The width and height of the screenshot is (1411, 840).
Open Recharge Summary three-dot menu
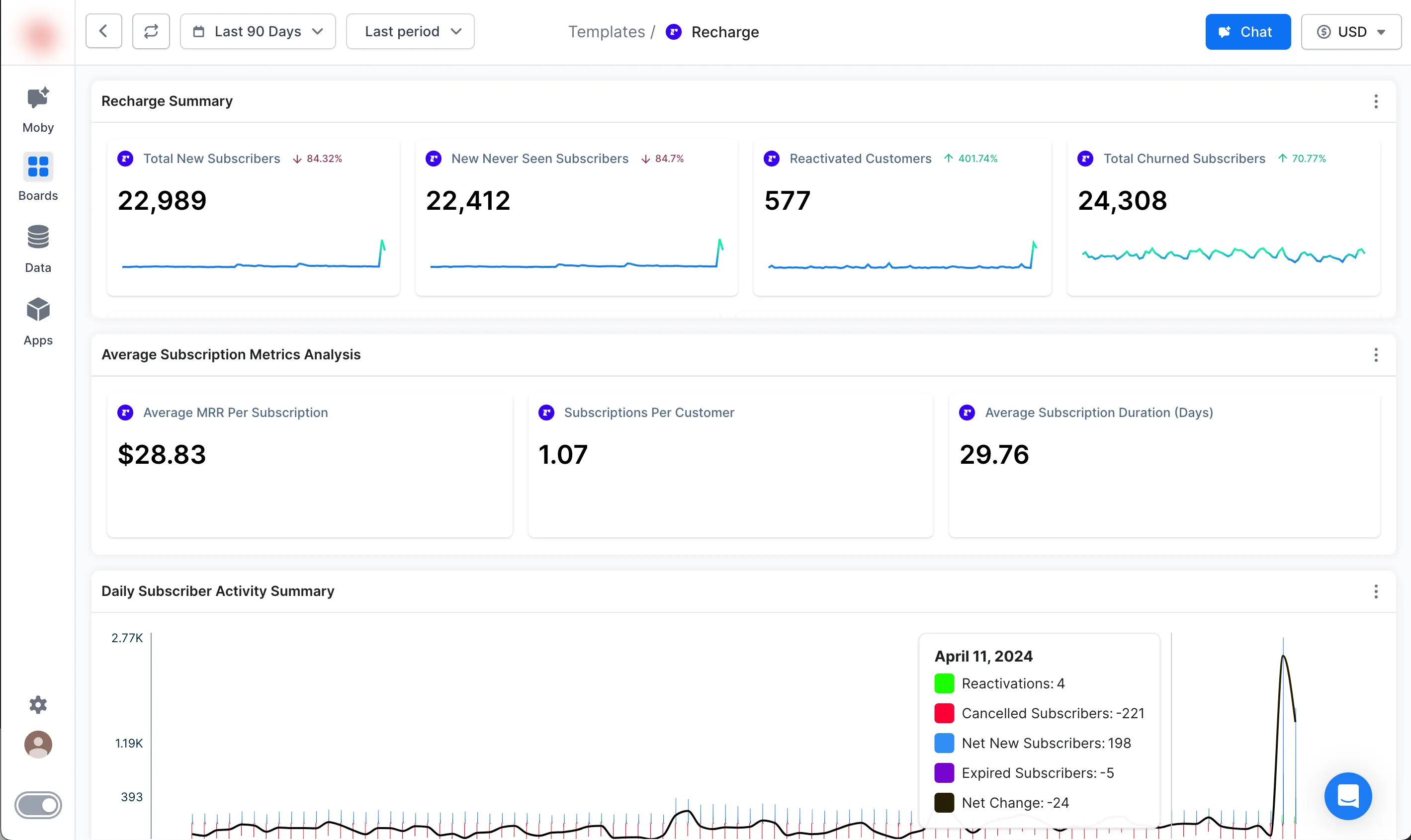[x=1376, y=101]
